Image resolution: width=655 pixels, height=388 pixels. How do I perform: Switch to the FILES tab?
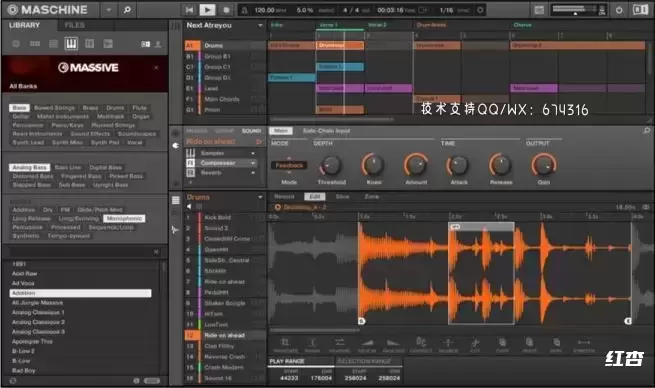pos(75,25)
